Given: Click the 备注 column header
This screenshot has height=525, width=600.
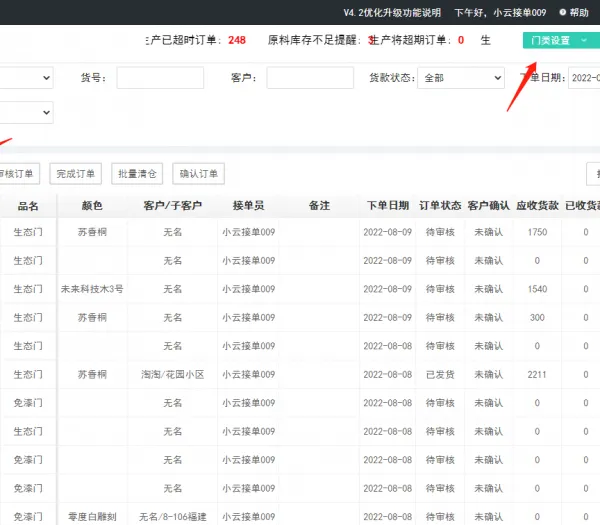Looking at the screenshot, I should 319,206.
